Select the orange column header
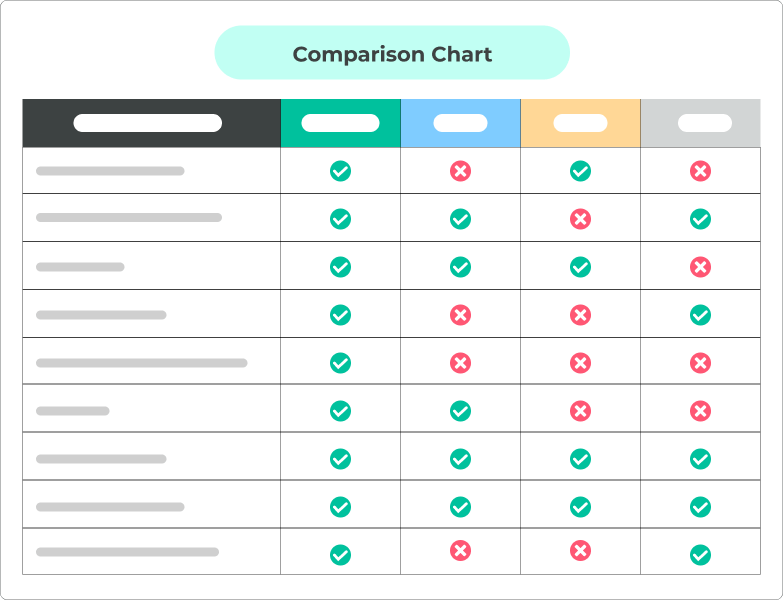783x600 pixels. (580, 123)
